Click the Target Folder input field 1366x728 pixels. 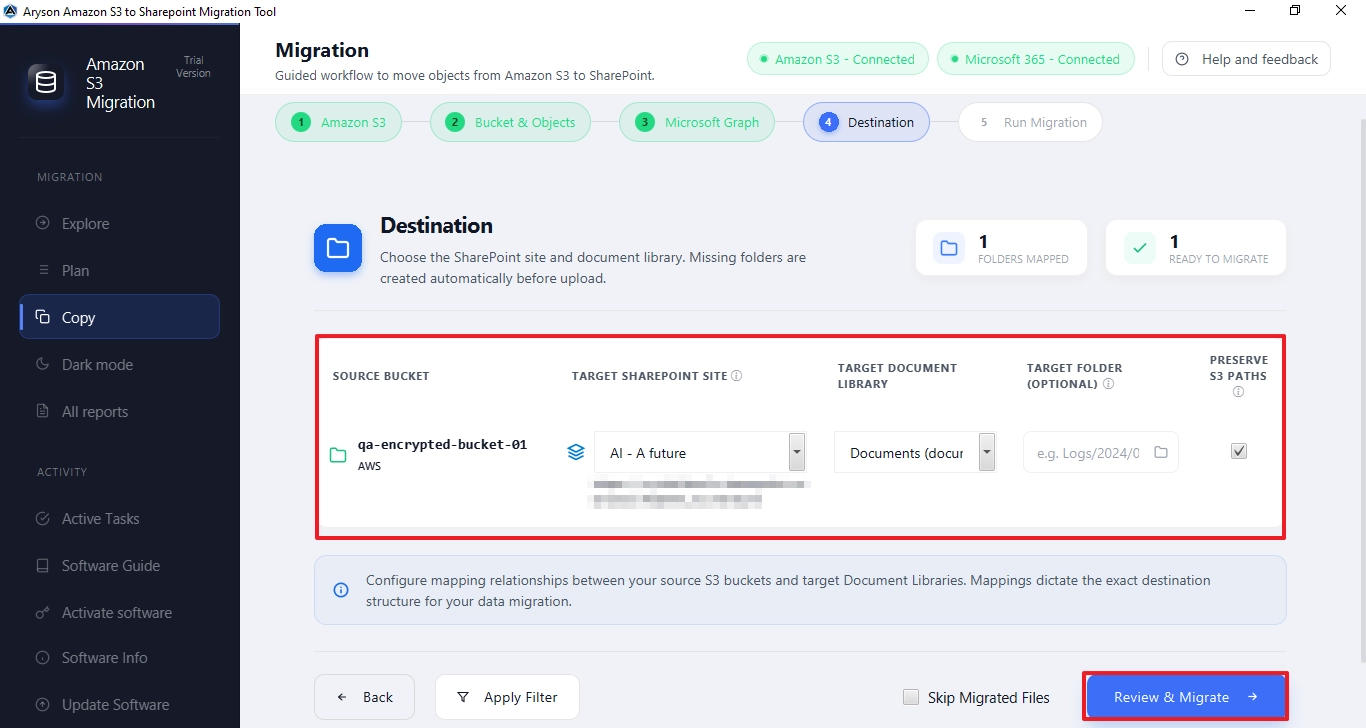1101,452
